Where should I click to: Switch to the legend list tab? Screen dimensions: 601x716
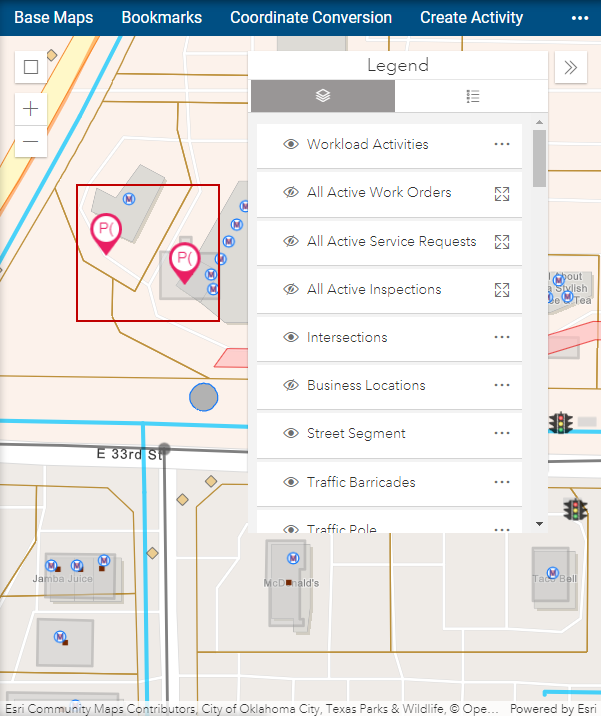click(473, 96)
